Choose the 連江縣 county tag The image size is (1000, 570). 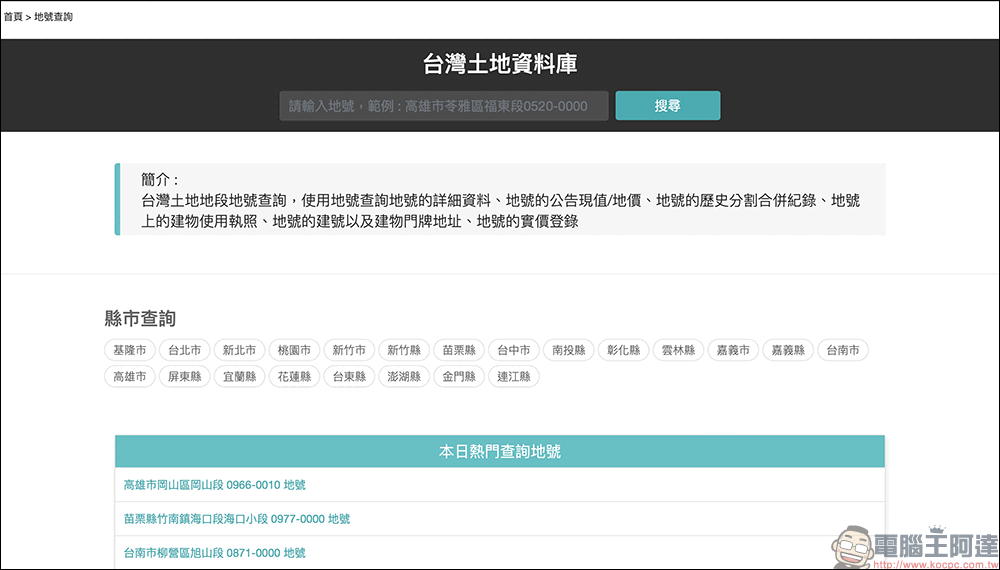click(x=514, y=377)
